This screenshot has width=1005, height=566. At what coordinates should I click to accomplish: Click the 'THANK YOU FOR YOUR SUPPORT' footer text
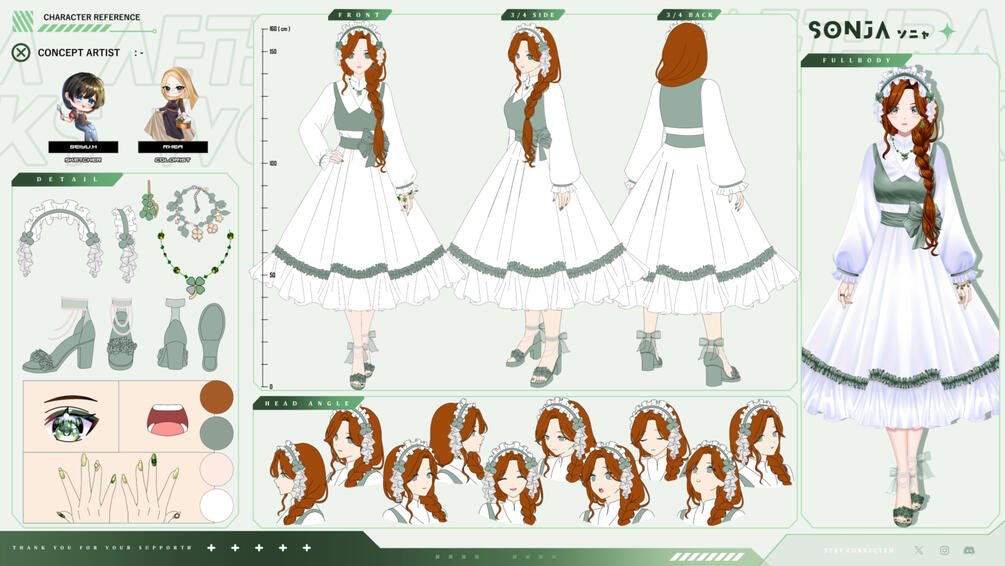103,548
